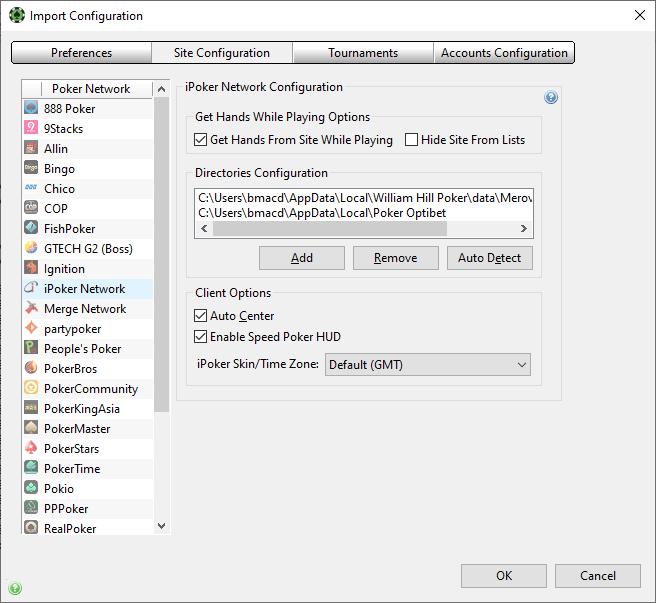Click the Bingo site icon

click(31, 168)
